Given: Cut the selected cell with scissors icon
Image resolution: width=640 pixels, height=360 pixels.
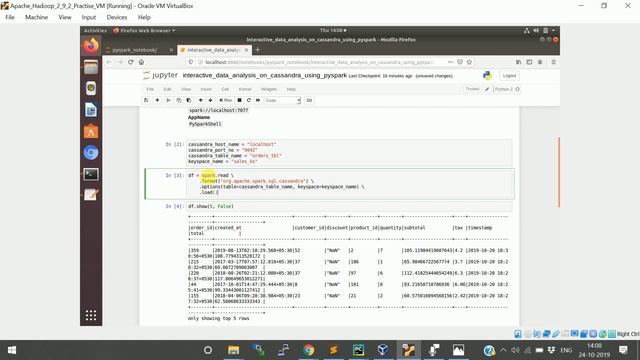Looking at the screenshot, I should pyautogui.click(x=168, y=100).
